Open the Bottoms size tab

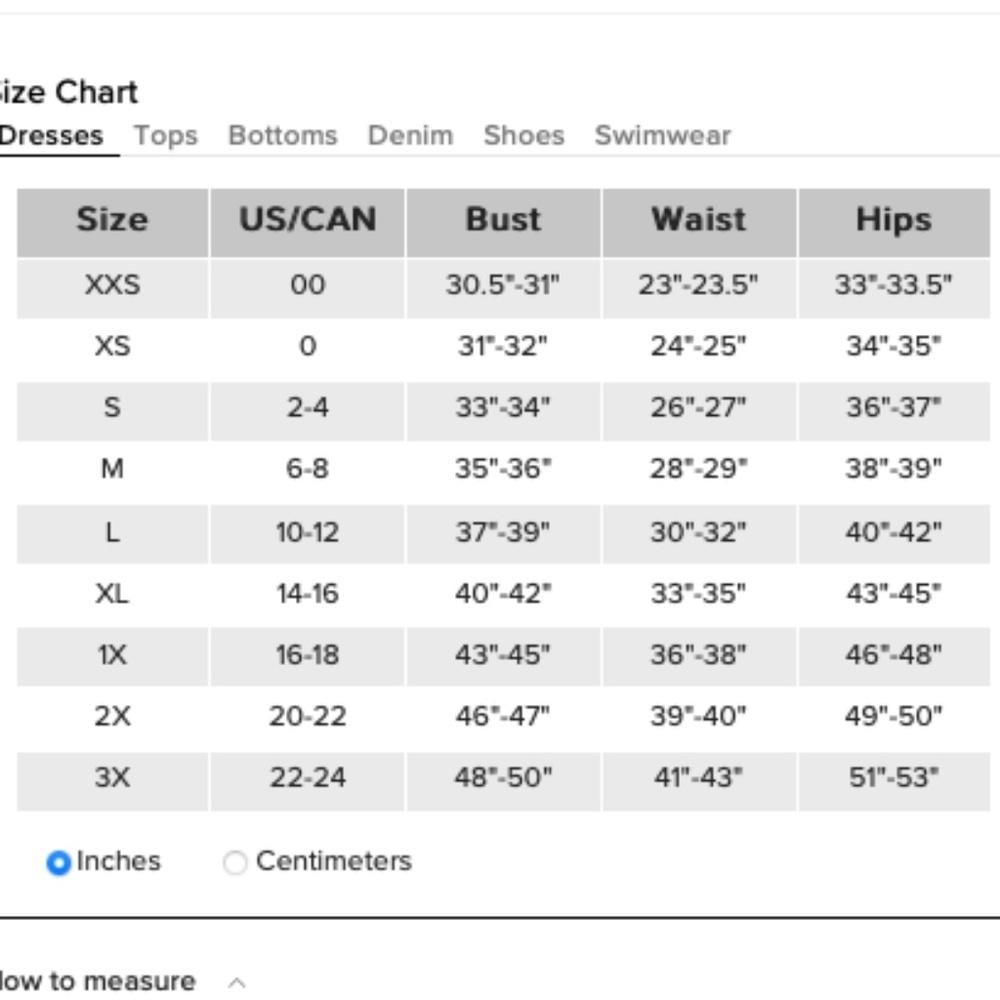[x=283, y=135]
